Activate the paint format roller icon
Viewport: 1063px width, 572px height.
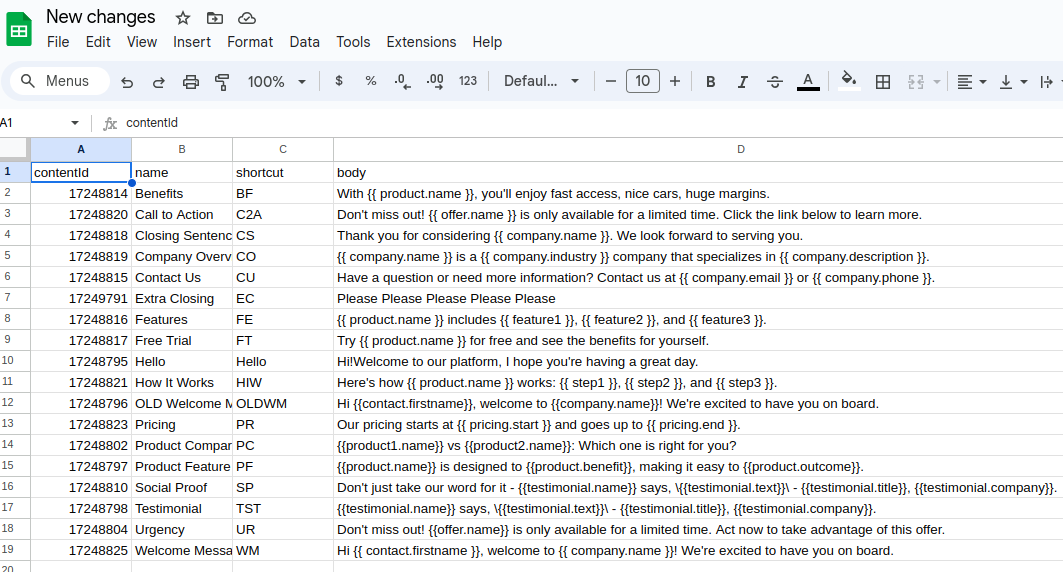pyautogui.click(x=222, y=82)
